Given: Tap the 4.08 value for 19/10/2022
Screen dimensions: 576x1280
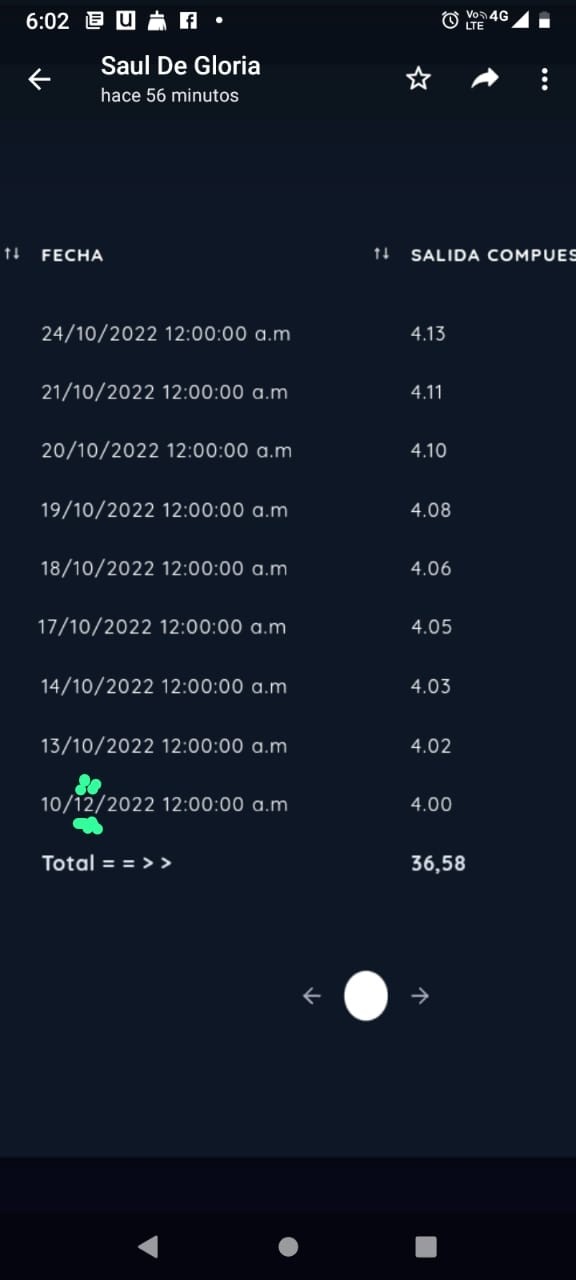Looking at the screenshot, I should 431,510.
